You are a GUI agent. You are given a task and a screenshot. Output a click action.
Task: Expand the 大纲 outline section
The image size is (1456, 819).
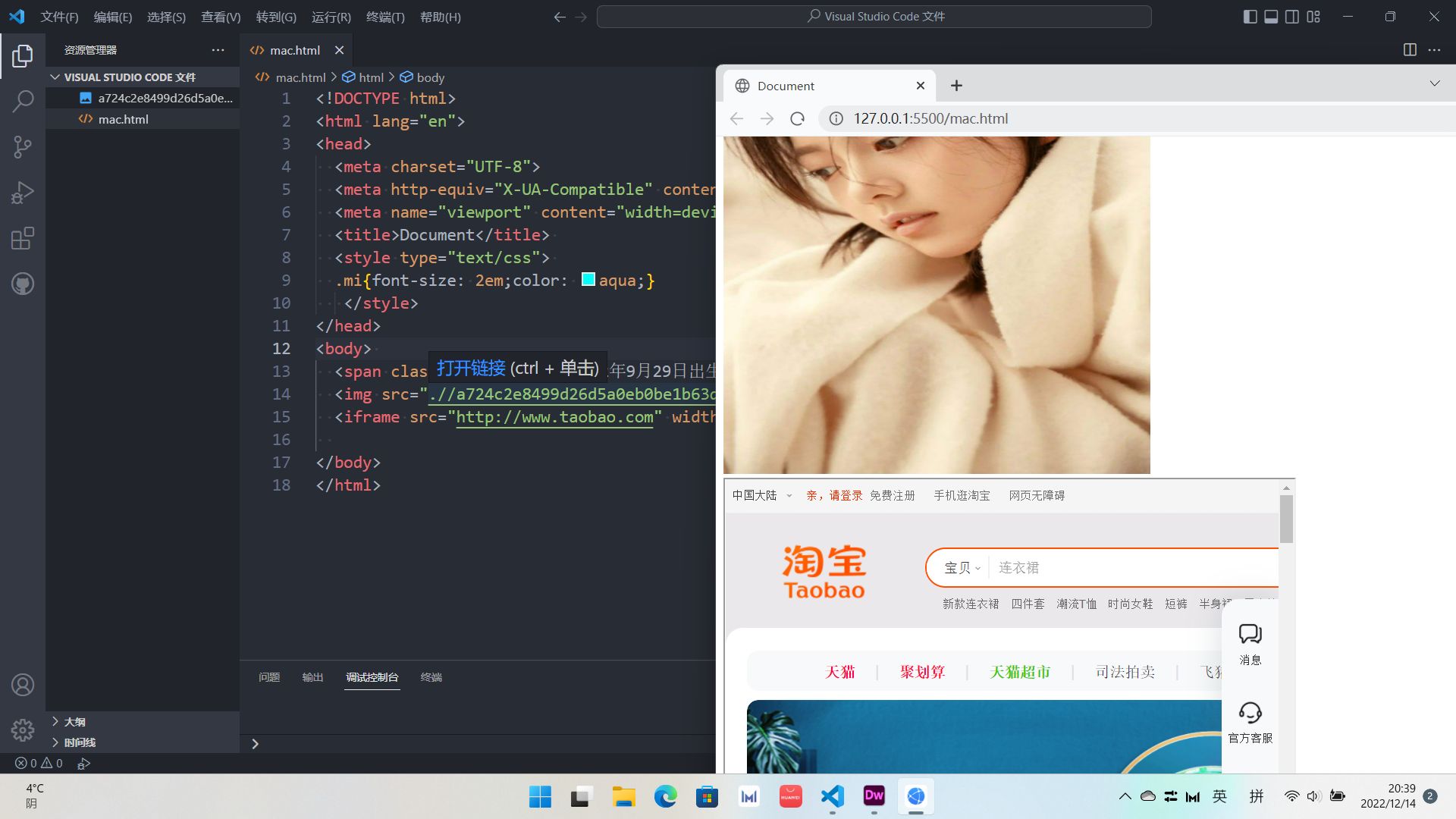point(74,722)
